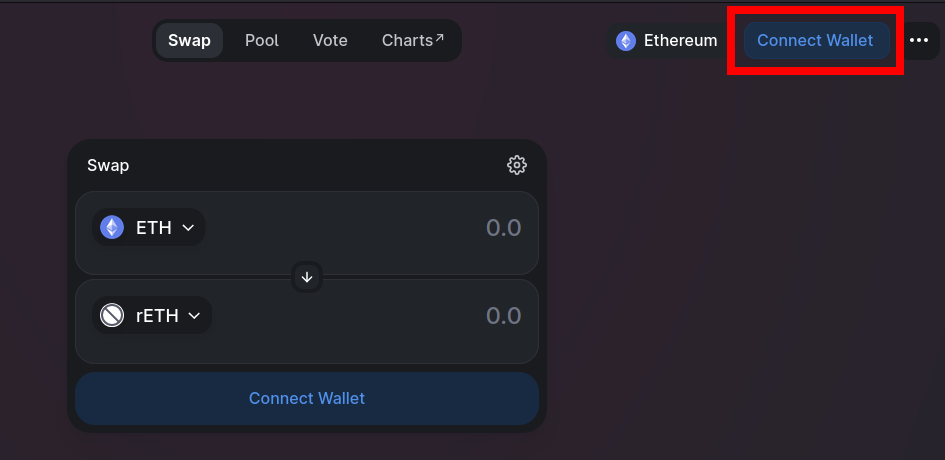This screenshot has height=460, width=945.
Task: Click the top-right Connect Wallet button
Action: point(815,41)
